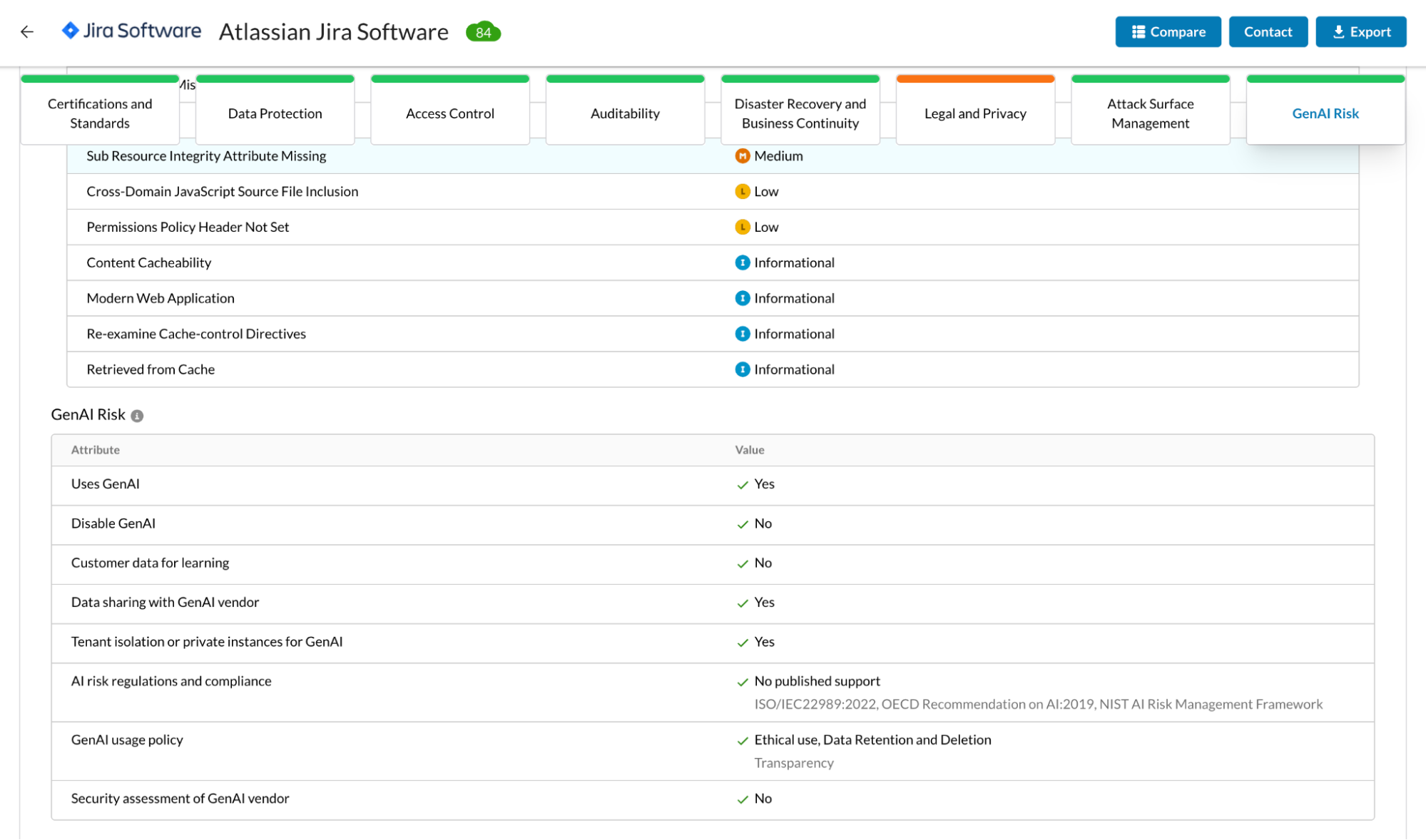Viewport: 1426px width, 840px height.
Task: Click Cross-Domain JavaScript Source File Inclusion
Action: pos(223,192)
